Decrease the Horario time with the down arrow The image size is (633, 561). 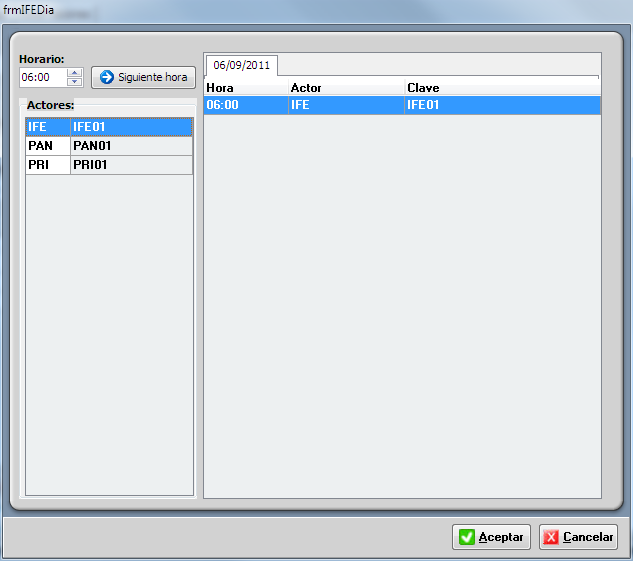(x=74, y=81)
